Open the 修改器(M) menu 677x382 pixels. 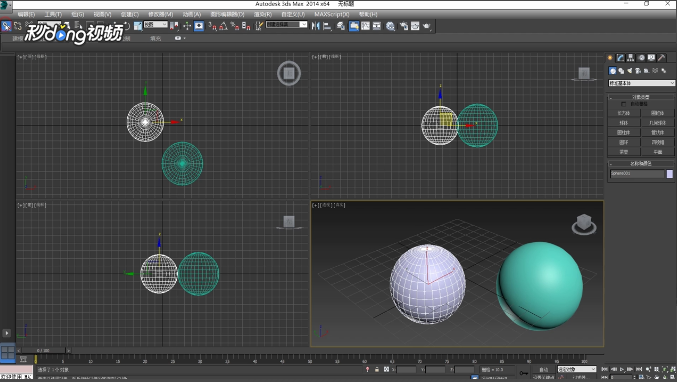pyautogui.click(x=161, y=14)
